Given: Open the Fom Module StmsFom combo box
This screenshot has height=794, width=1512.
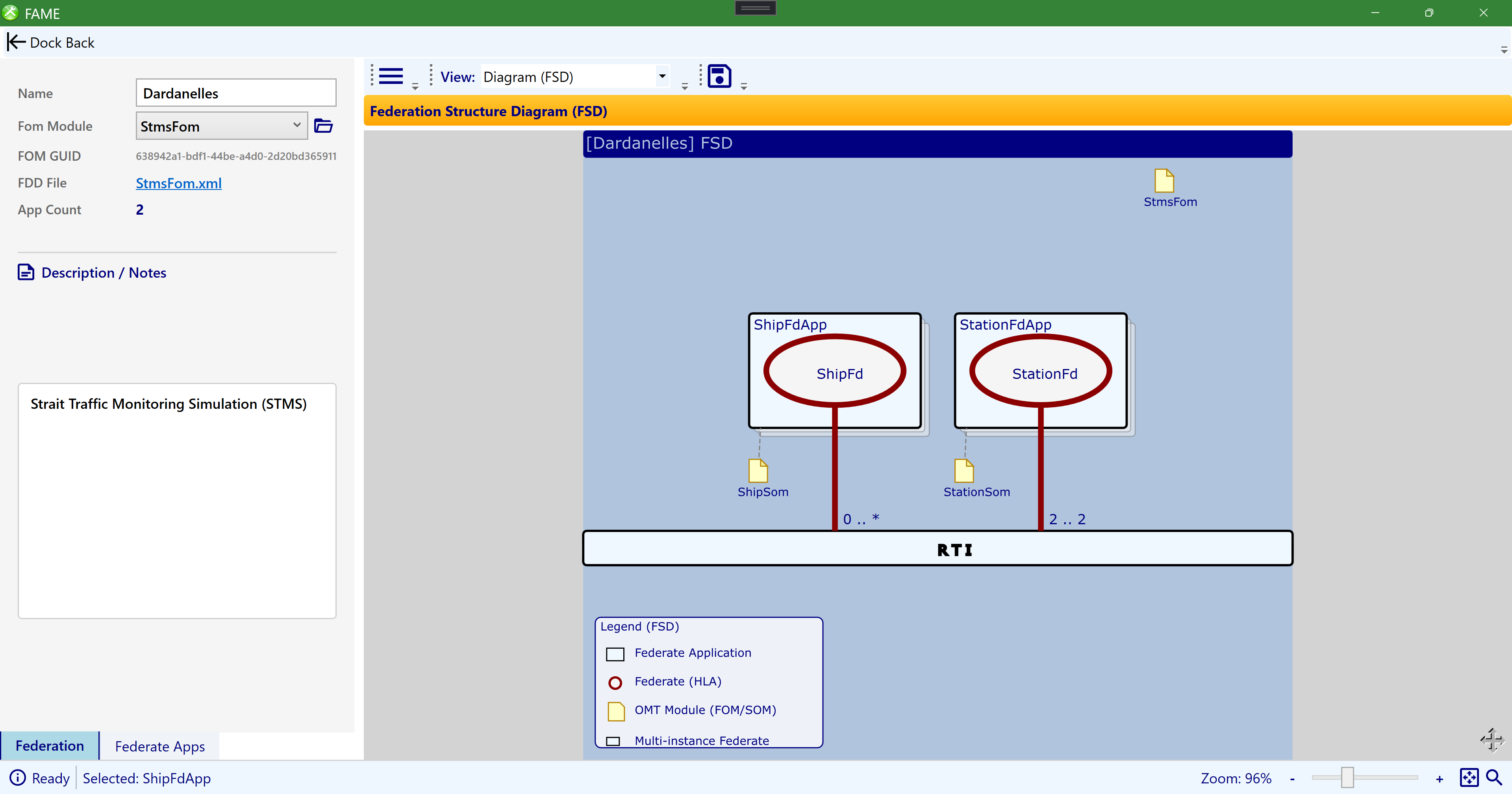Looking at the screenshot, I should pos(221,126).
